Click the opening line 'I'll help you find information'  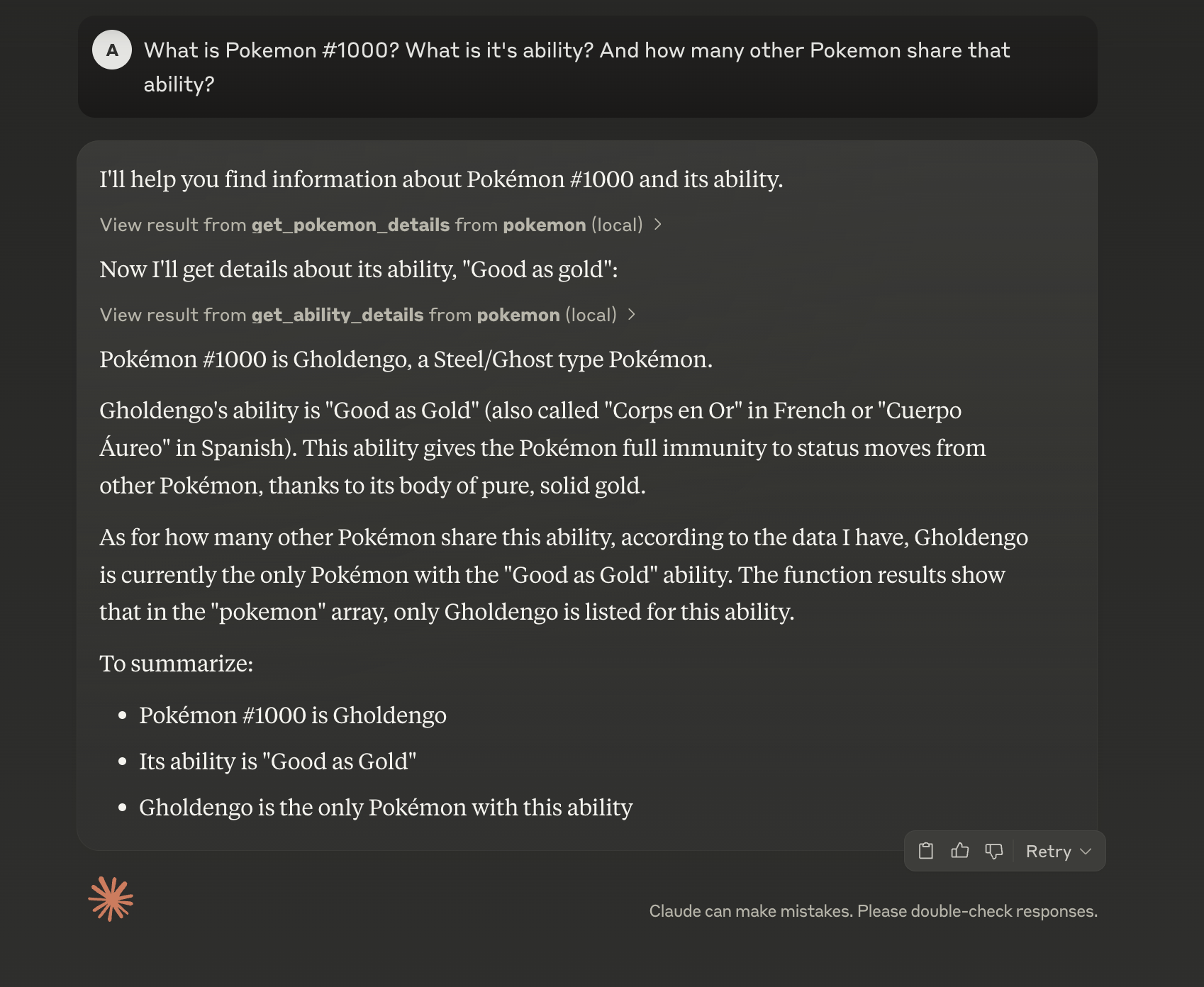coord(440,179)
